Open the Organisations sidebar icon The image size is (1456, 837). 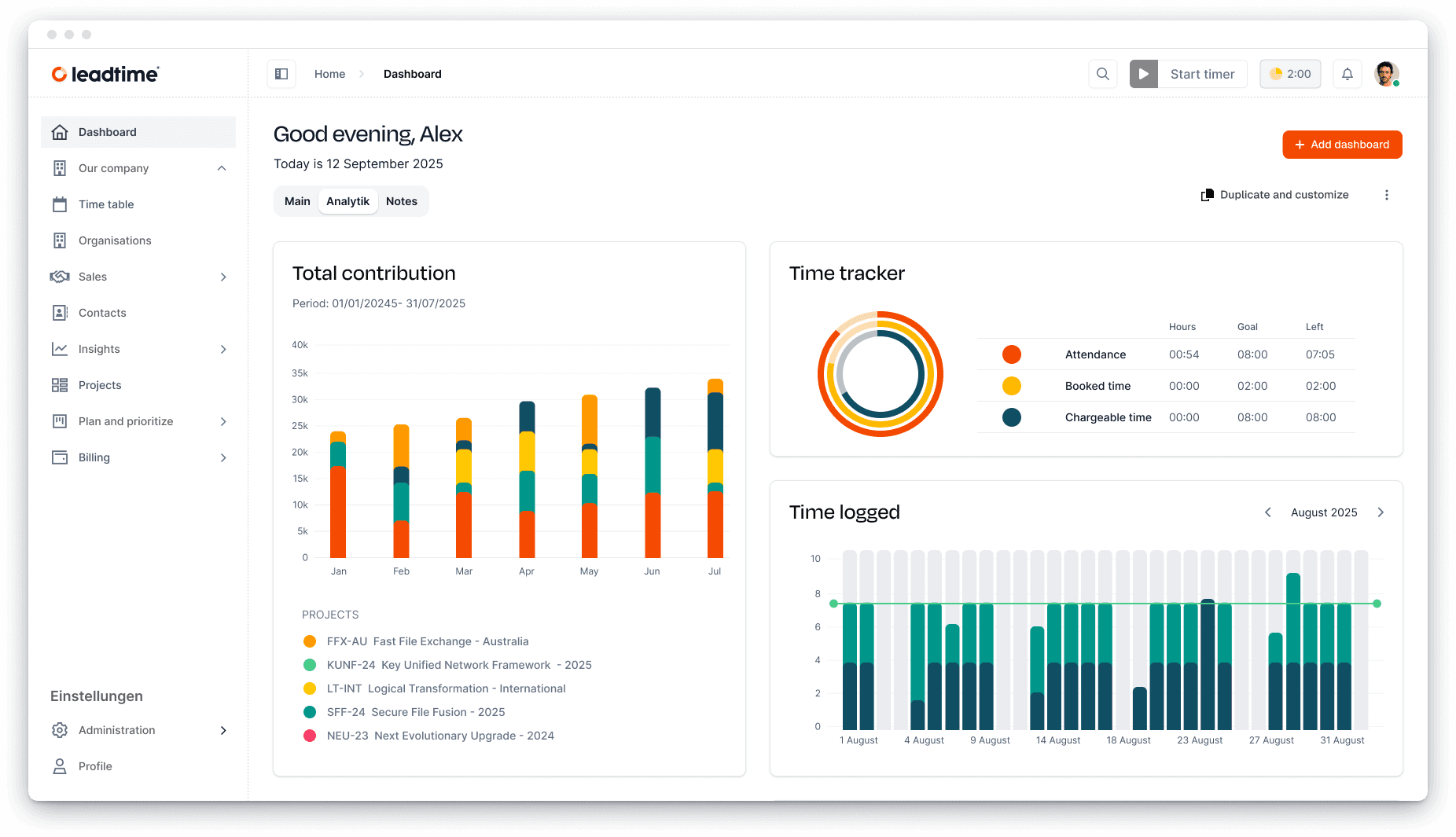coord(60,240)
